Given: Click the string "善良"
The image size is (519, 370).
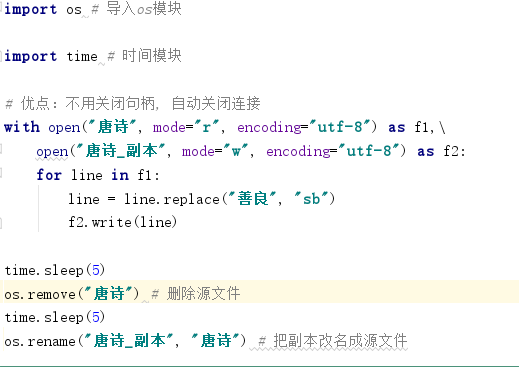Looking at the screenshot, I should [x=253, y=199].
